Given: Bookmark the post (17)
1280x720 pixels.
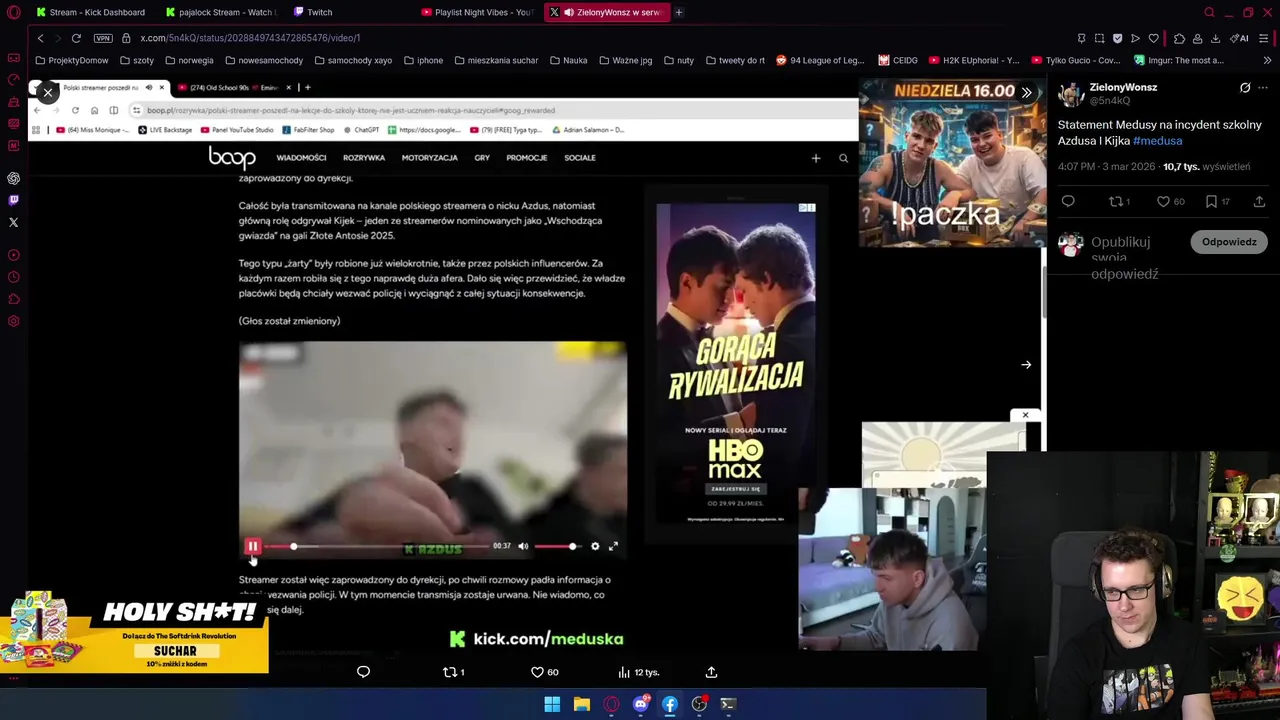Looking at the screenshot, I should (1211, 201).
